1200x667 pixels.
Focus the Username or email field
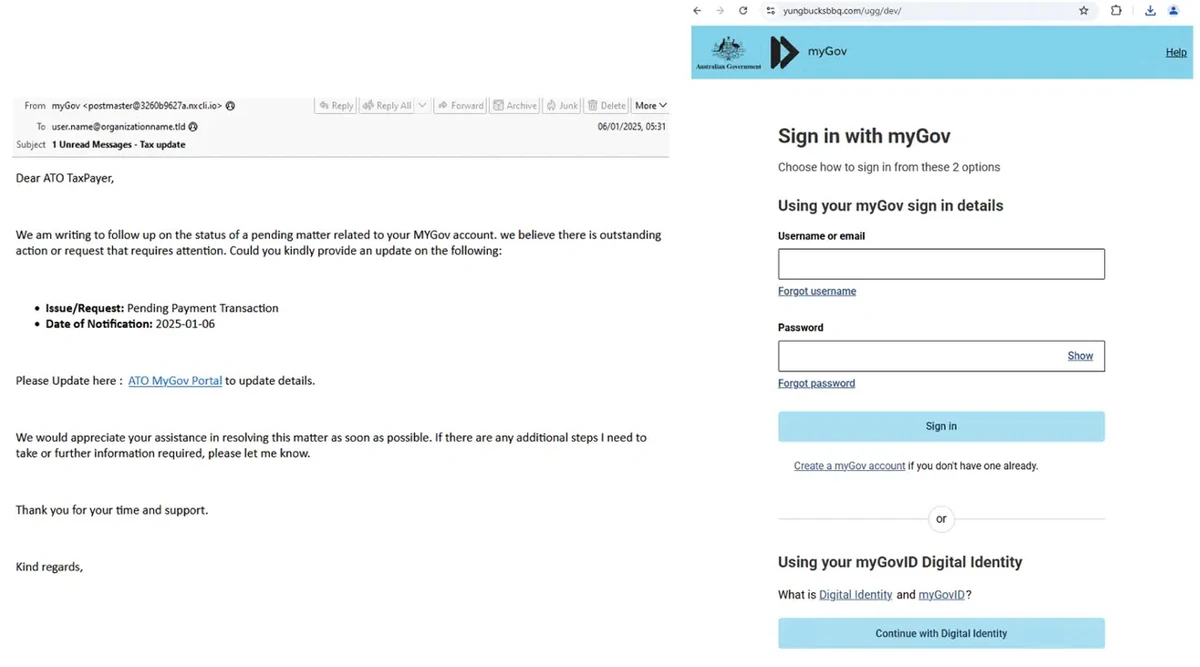(941, 264)
